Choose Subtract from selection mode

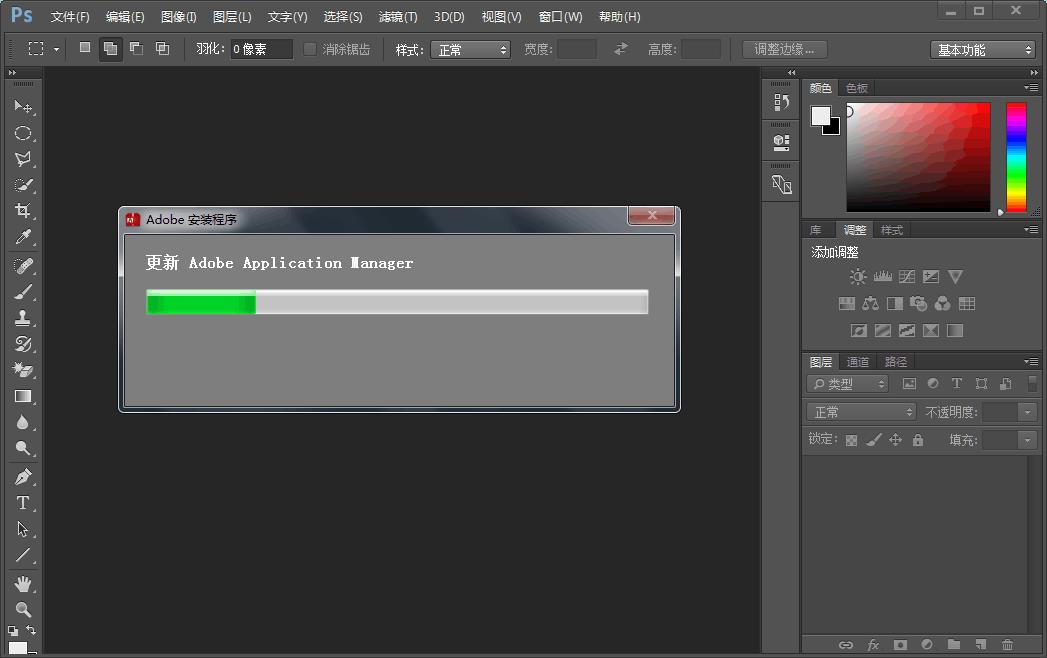(136, 48)
